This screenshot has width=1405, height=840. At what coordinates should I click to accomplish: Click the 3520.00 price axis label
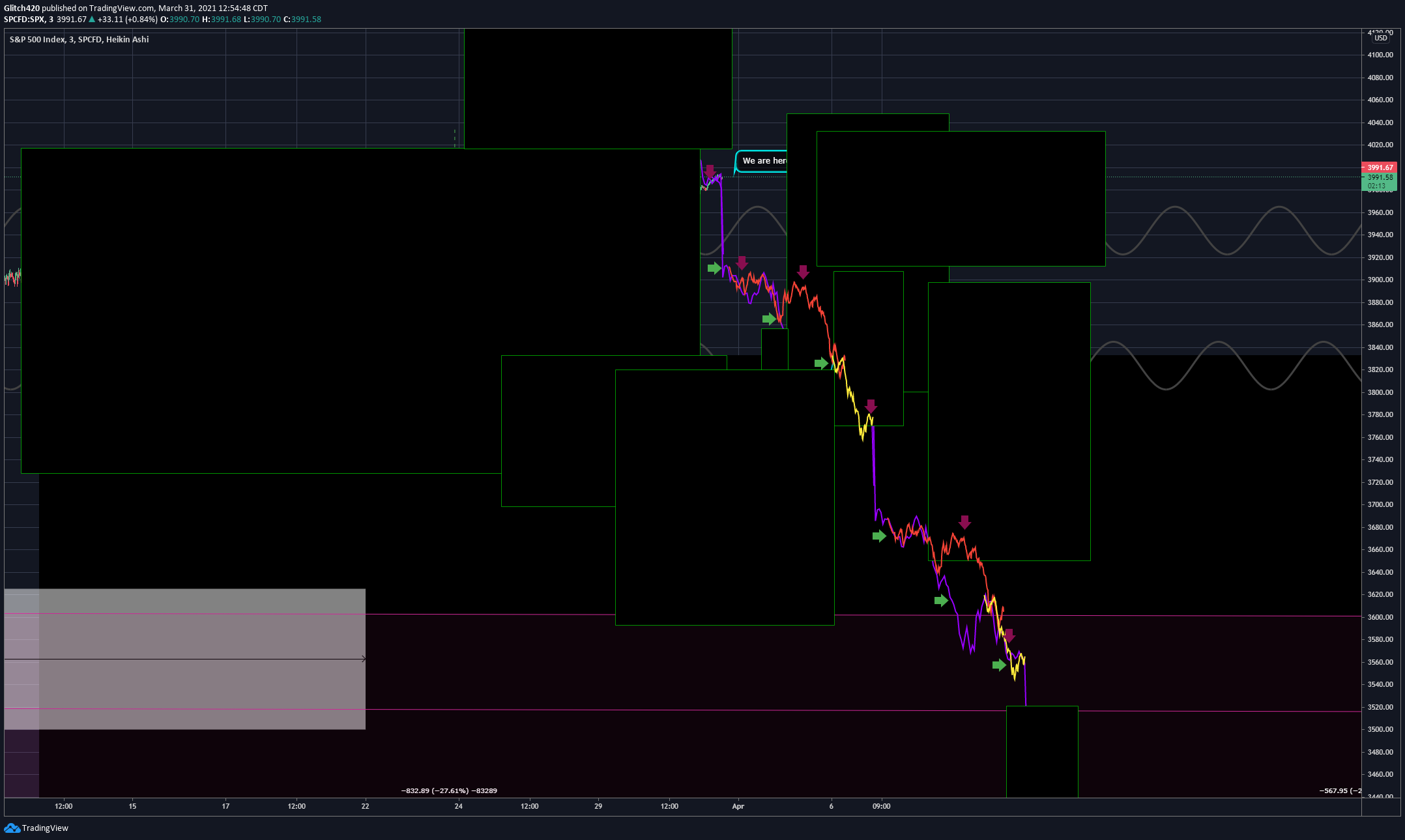[1380, 707]
